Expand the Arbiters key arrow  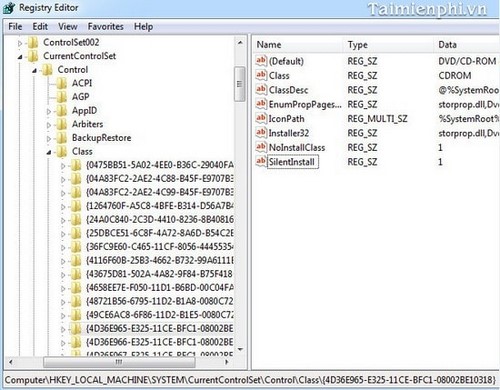coord(49,125)
